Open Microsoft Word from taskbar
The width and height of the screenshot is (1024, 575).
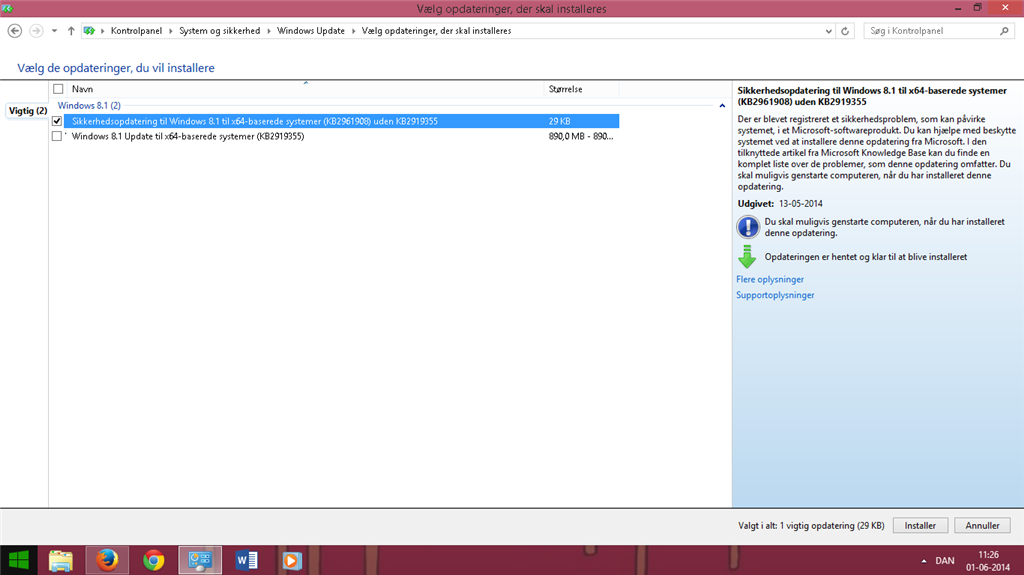coord(246,561)
